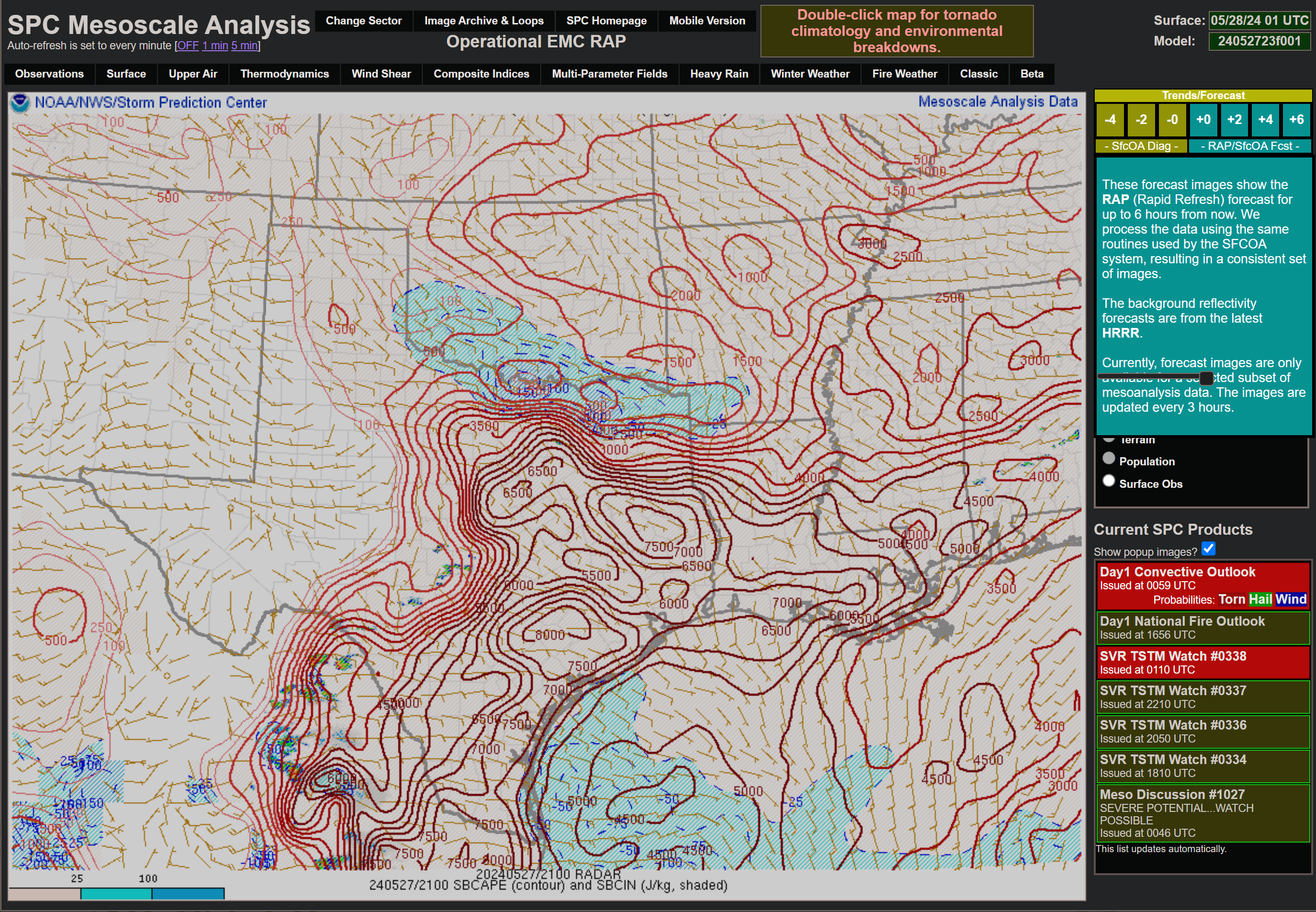Image resolution: width=1316 pixels, height=912 pixels.
Task: Select the -4 hour trend button
Action: [x=1110, y=119]
